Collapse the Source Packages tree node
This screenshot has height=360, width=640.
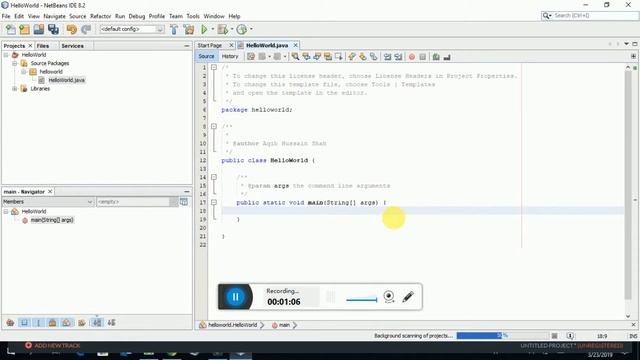tap(15, 63)
